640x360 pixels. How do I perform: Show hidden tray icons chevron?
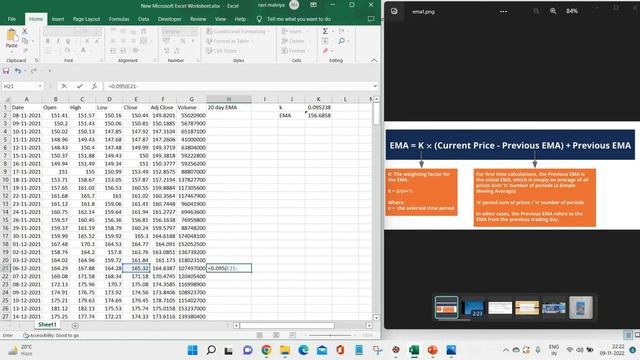point(506,350)
